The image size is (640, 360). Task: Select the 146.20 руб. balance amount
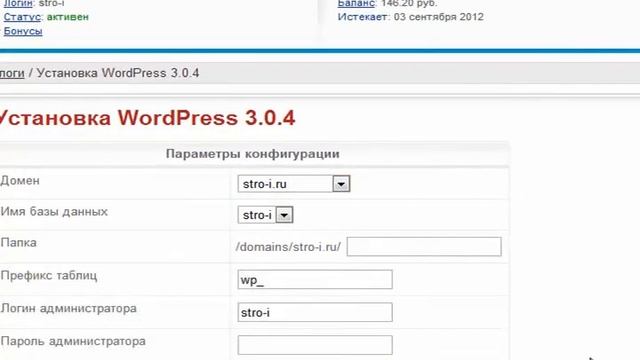(409, 3)
